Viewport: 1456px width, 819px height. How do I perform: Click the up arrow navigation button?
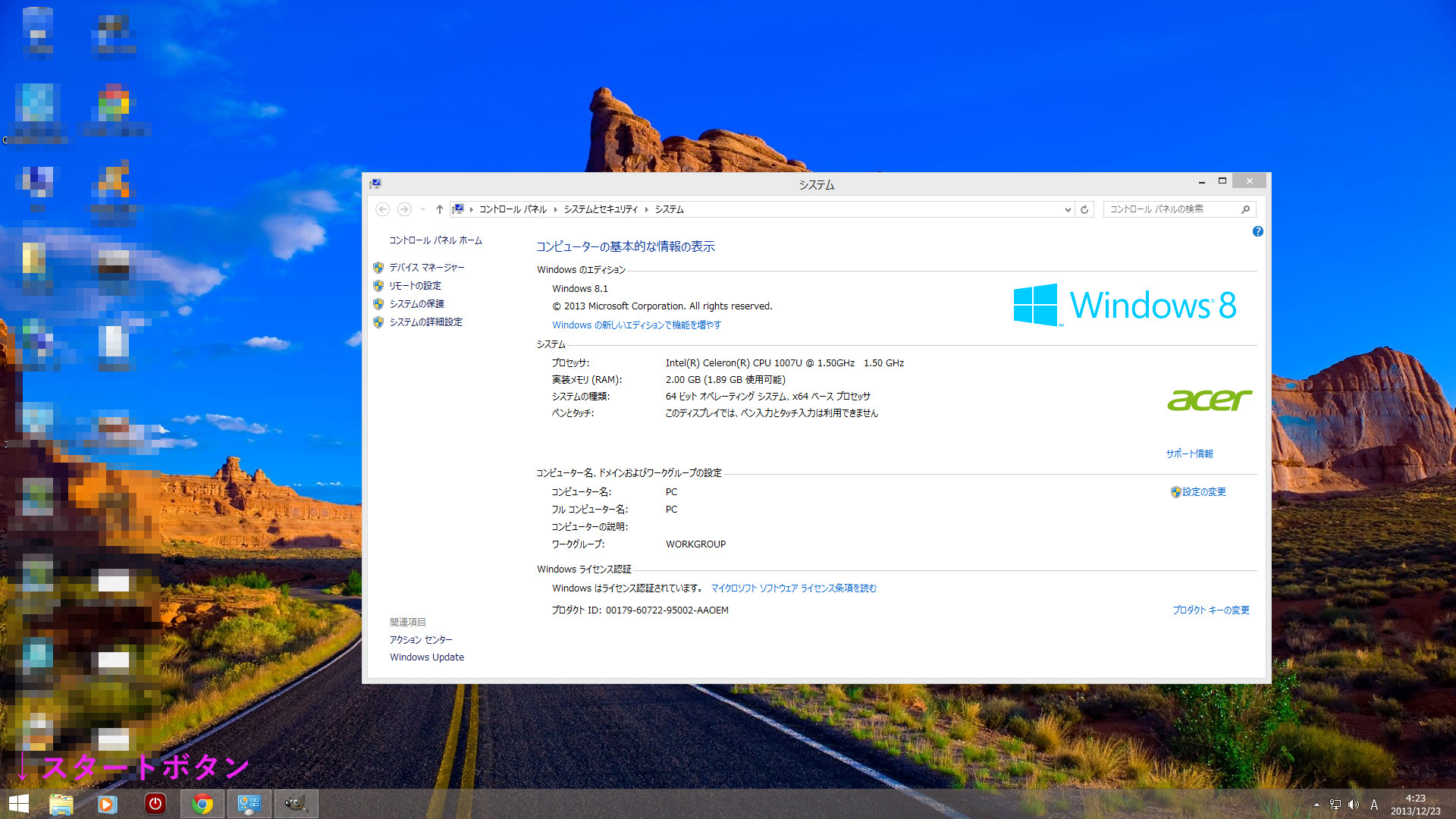[439, 209]
